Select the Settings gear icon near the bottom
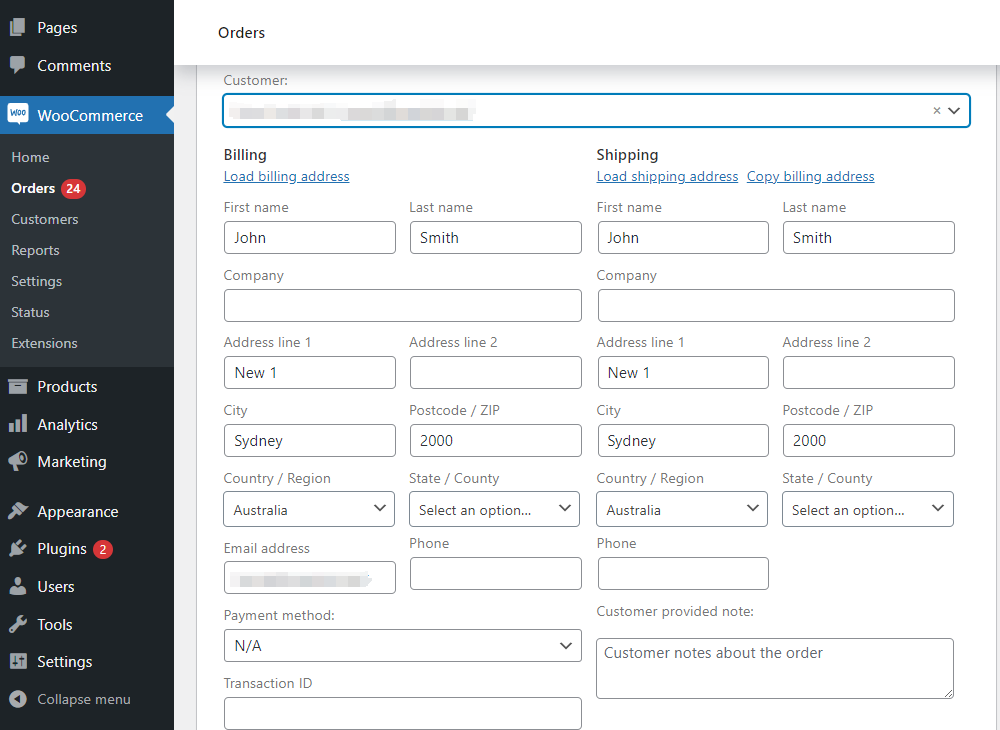The image size is (1000, 730). pos(17,661)
